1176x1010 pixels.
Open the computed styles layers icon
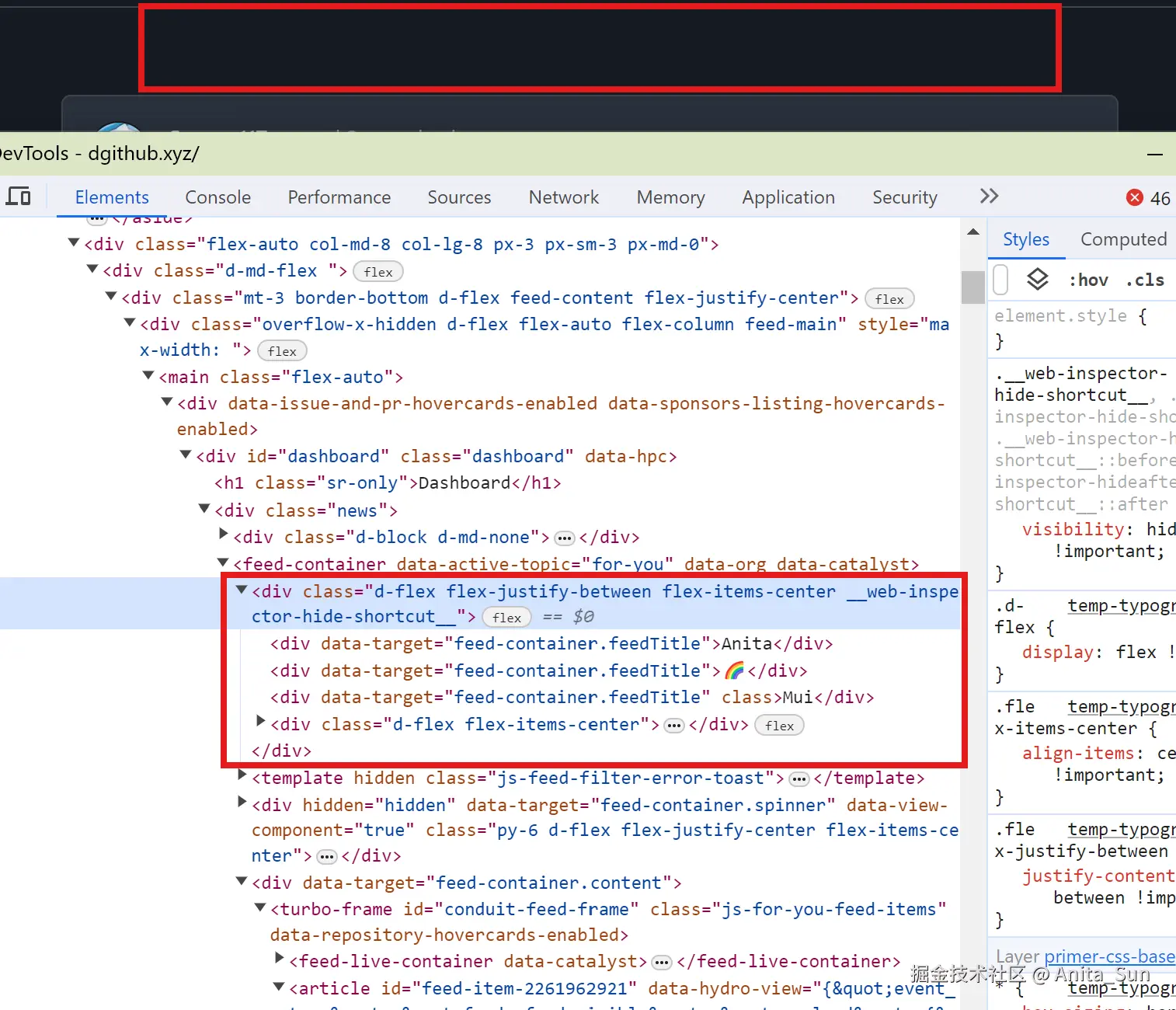1038,280
